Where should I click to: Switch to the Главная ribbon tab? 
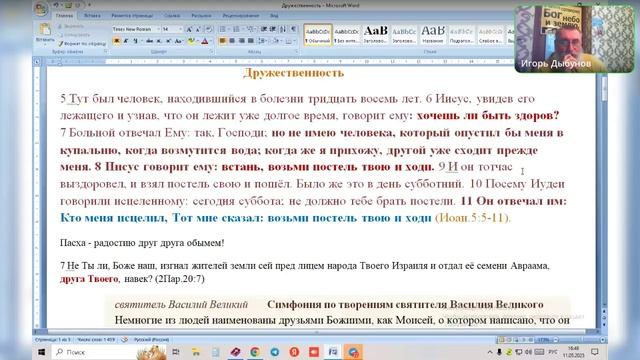tap(64, 16)
